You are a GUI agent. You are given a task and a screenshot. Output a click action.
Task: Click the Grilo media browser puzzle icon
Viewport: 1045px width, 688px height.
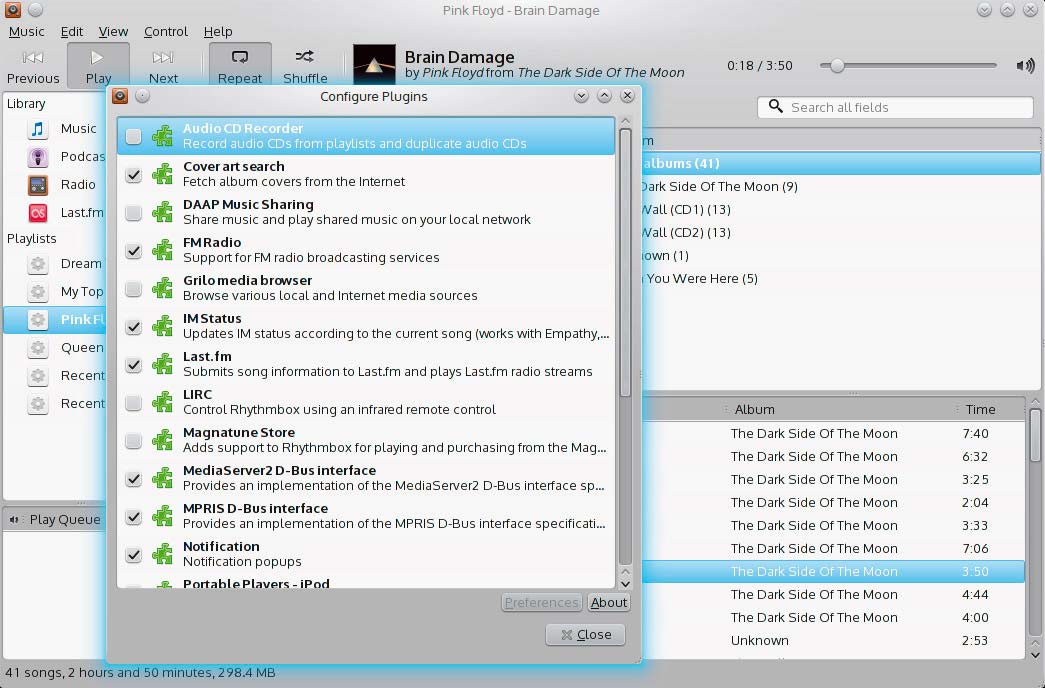point(162,288)
